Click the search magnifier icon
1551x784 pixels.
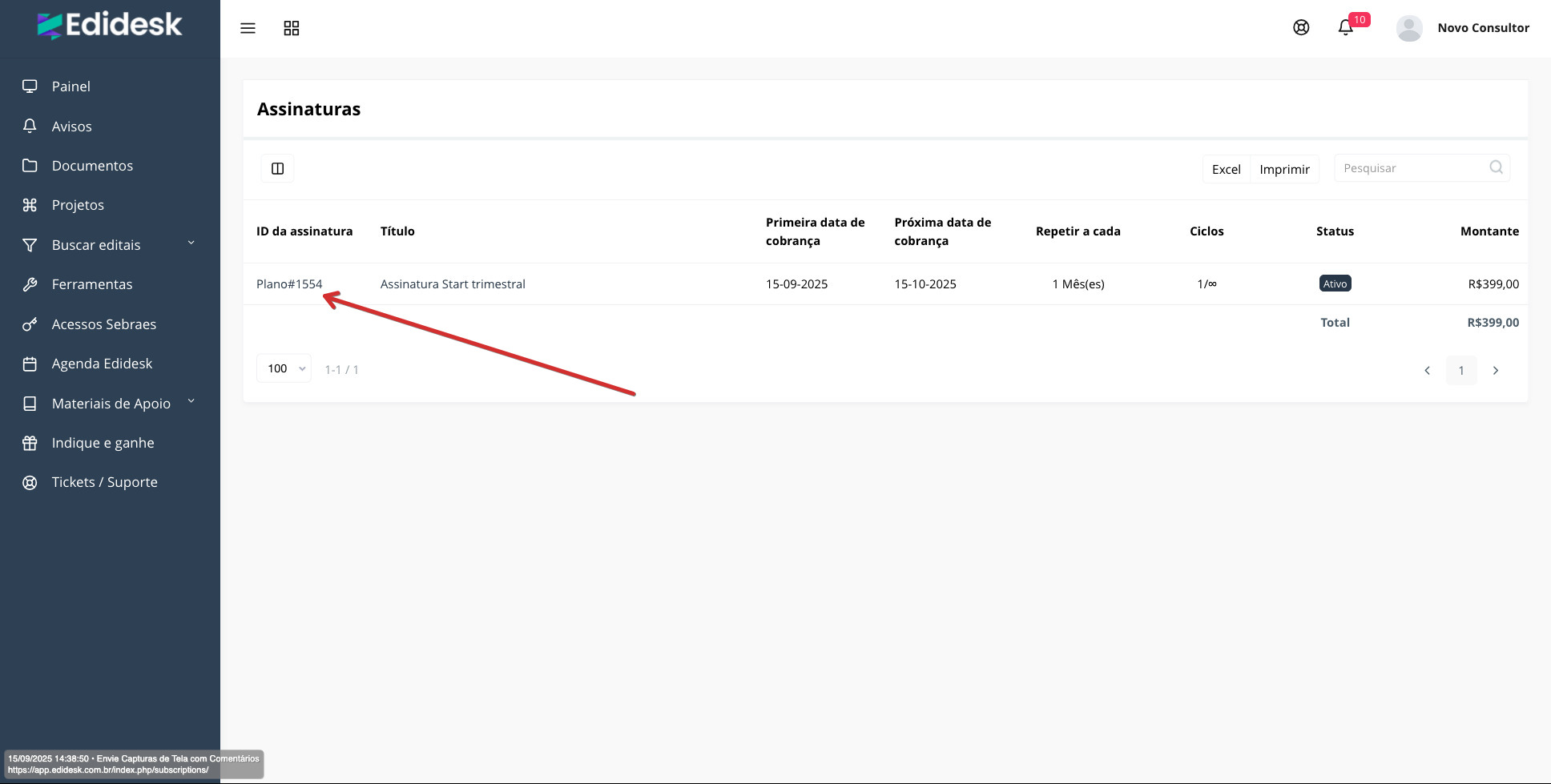click(x=1496, y=167)
